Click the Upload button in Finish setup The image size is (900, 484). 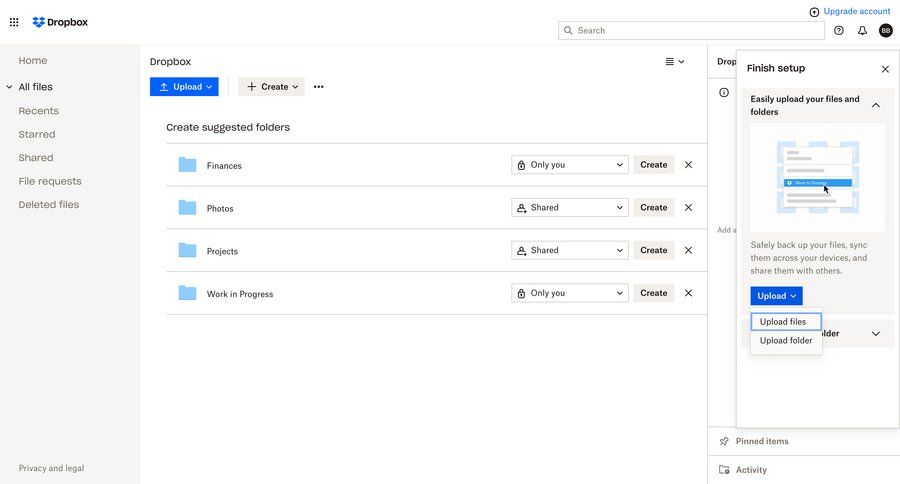[x=777, y=296]
